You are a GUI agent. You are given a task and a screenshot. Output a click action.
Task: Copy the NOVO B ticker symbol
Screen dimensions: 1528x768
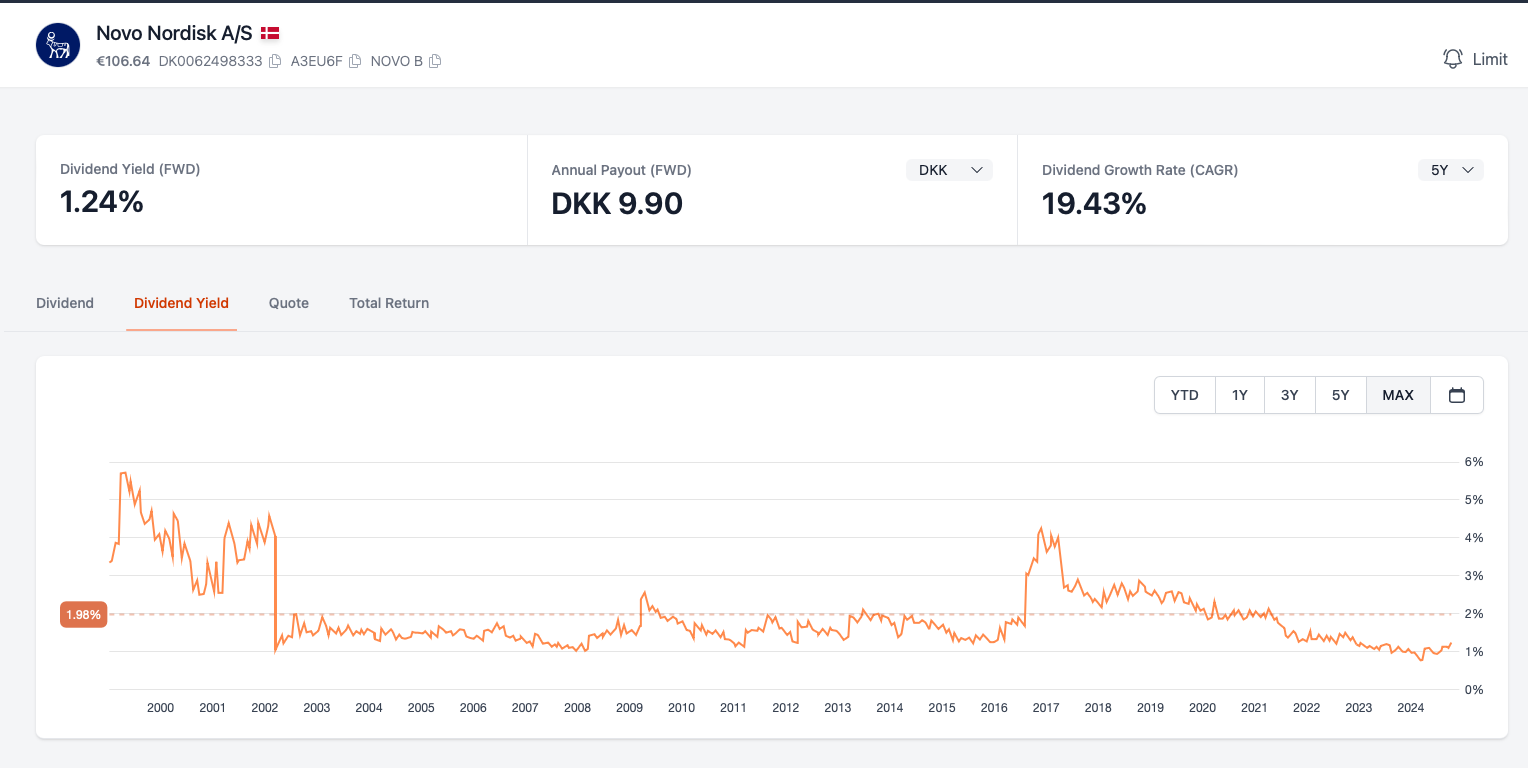coord(435,62)
